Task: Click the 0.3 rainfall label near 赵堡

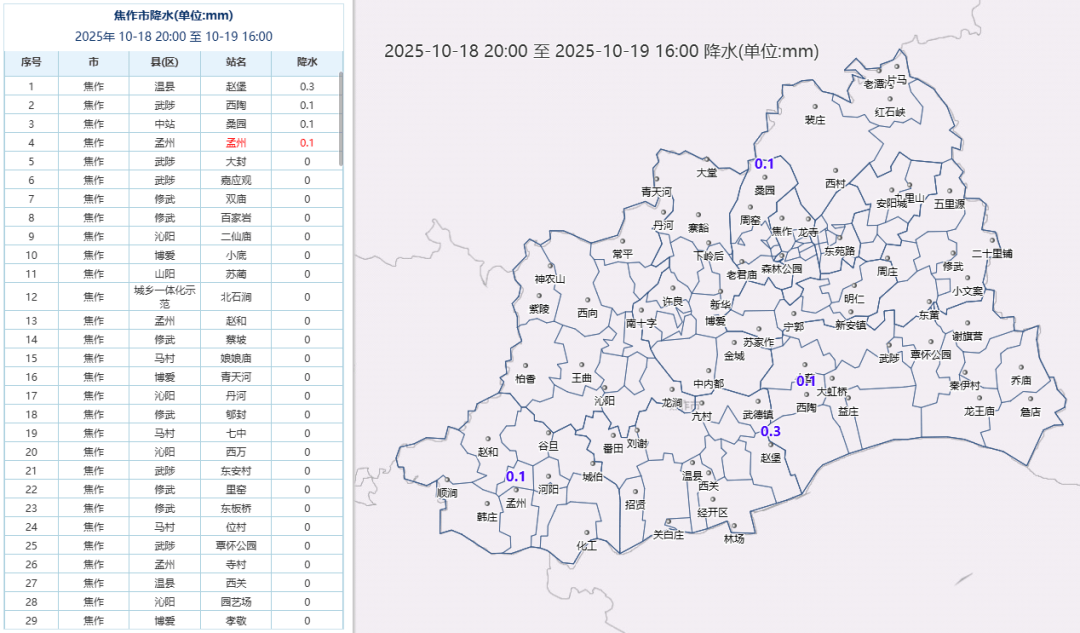Action: pos(771,431)
